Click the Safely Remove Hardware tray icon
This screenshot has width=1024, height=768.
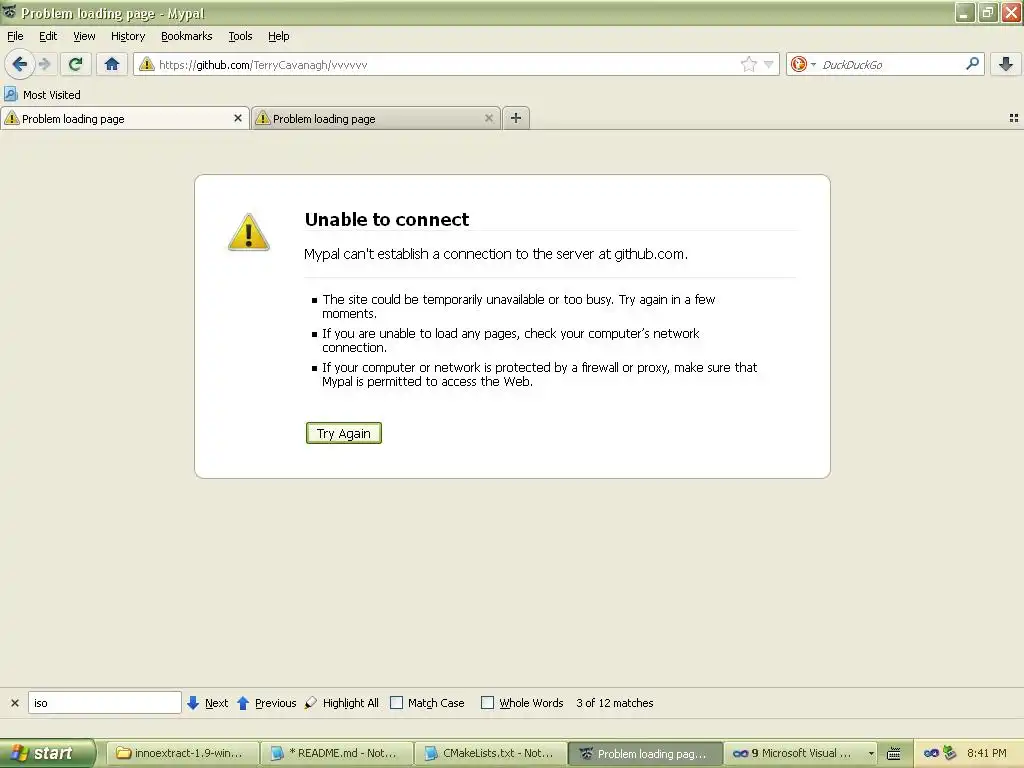950,753
